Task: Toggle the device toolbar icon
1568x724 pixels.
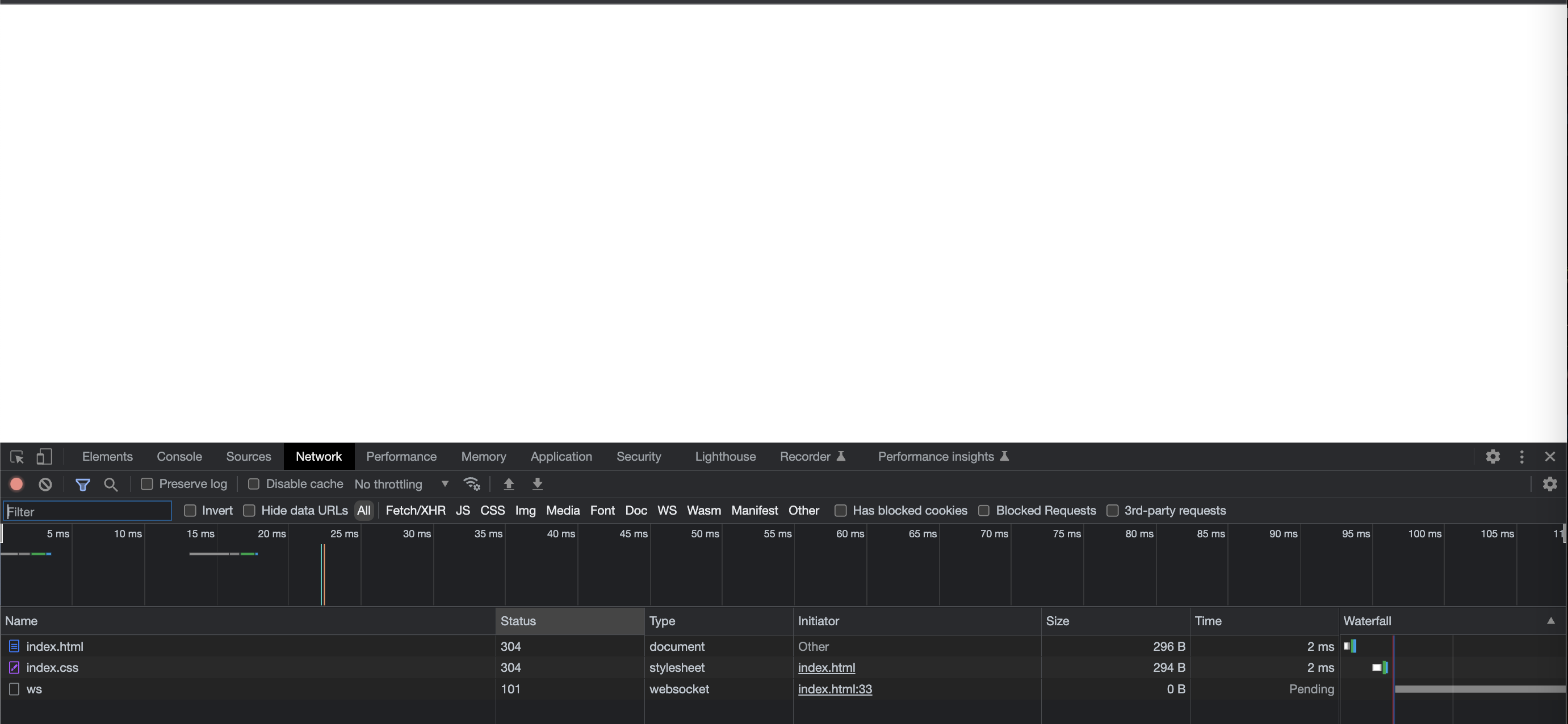Action: pyautogui.click(x=44, y=456)
